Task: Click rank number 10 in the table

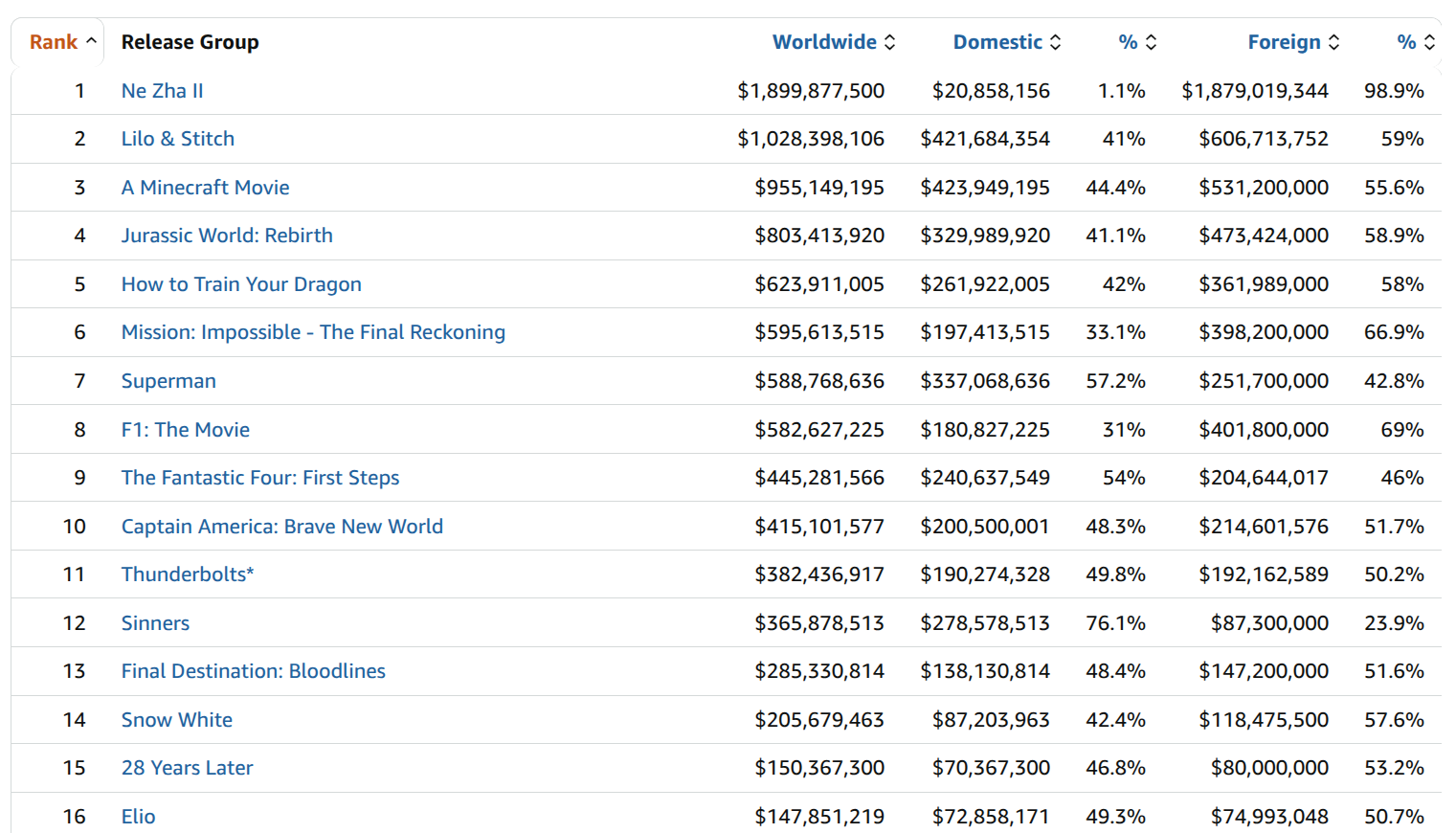Action: (x=75, y=527)
